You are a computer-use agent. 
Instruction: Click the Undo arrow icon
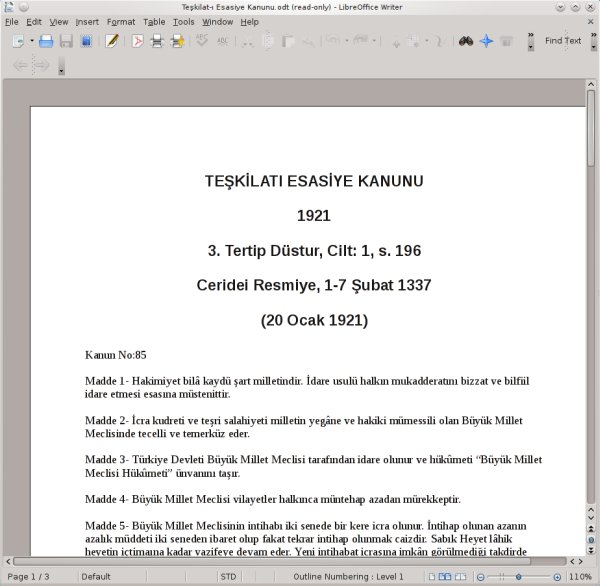point(333,40)
